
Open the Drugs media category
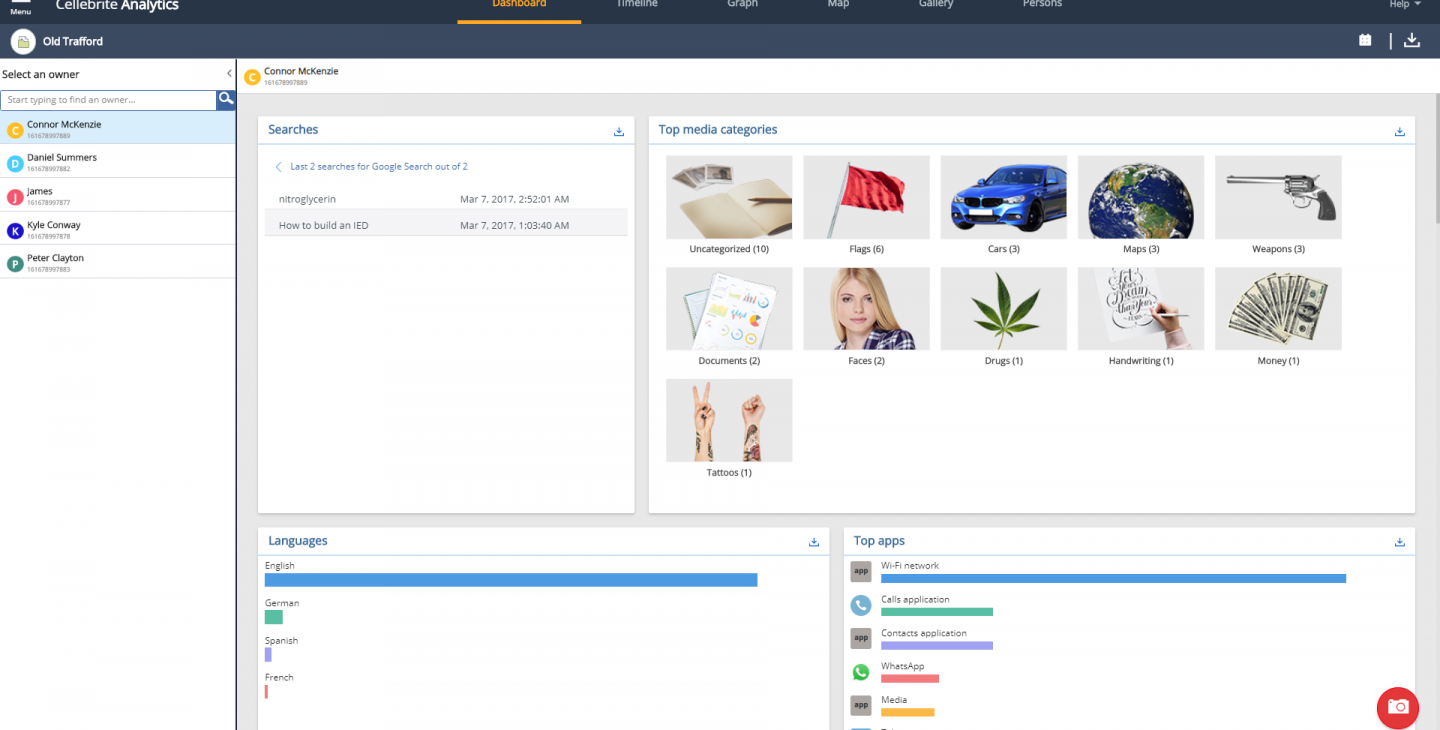(x=1003, y=316)
